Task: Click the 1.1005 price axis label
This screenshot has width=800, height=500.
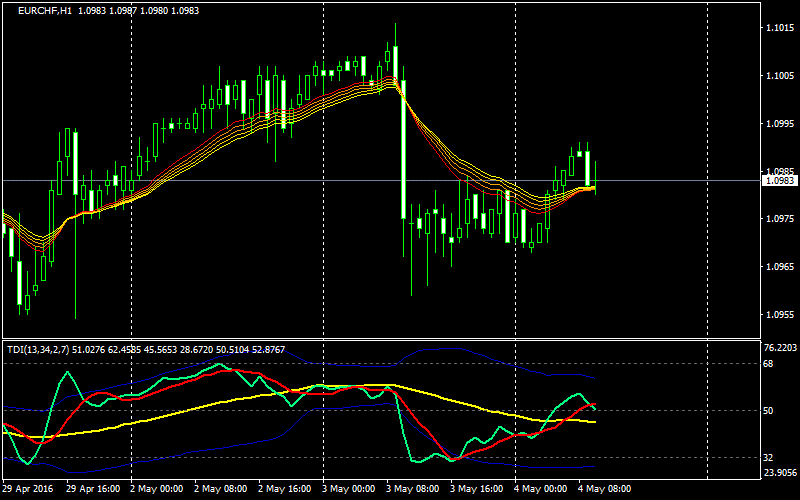Action: [x=780, y=76]
